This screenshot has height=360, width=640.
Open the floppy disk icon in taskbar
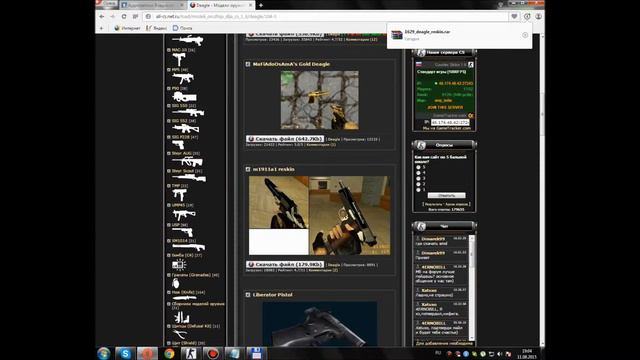256,353
